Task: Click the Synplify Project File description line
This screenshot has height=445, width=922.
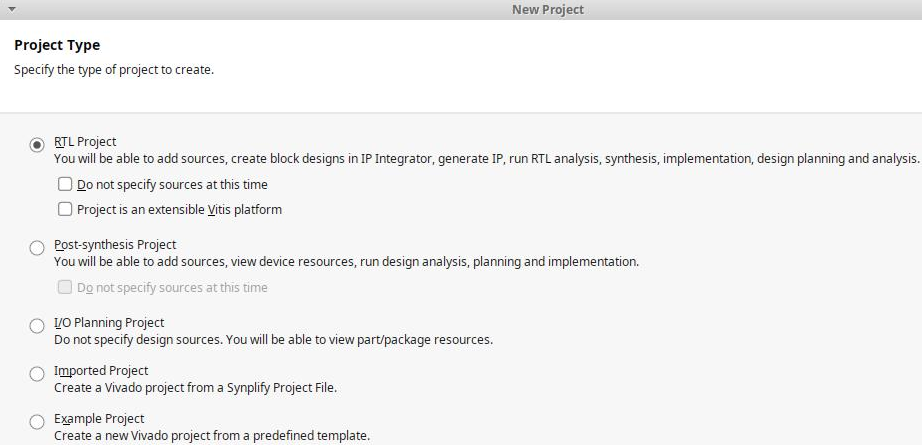Action: click(x=195, y=388)
